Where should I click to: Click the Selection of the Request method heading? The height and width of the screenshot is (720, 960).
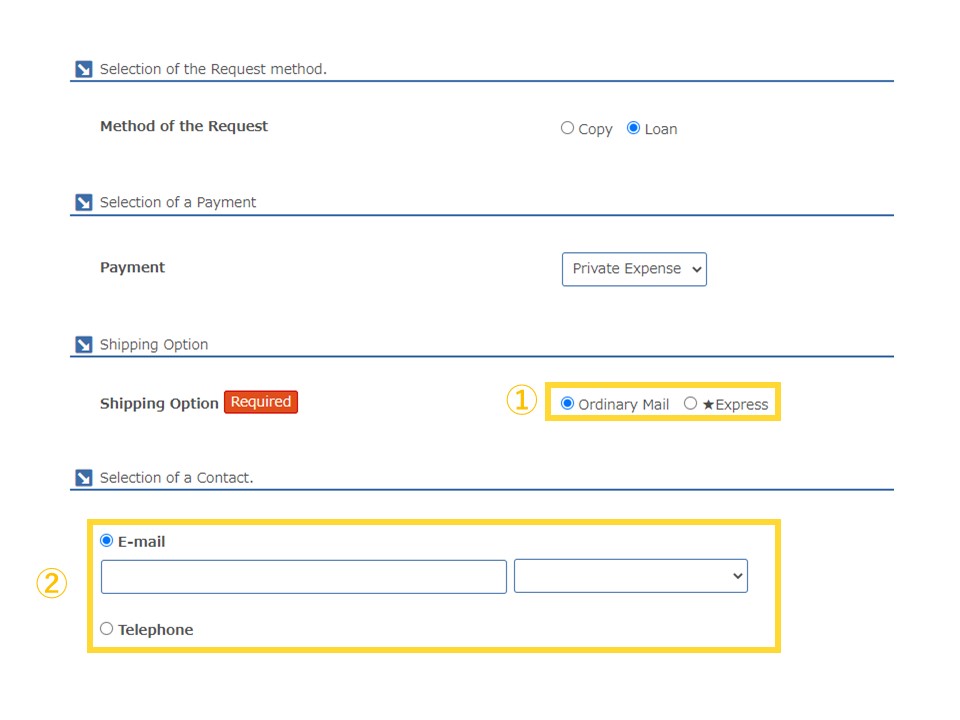[x=213, y=69]
